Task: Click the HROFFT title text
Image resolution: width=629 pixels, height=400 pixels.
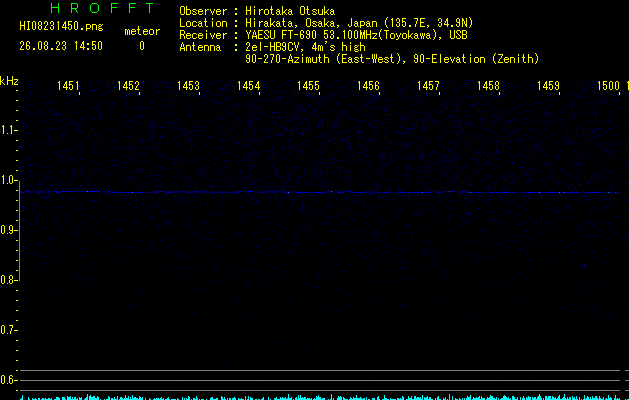Action: tap(102, 8)
